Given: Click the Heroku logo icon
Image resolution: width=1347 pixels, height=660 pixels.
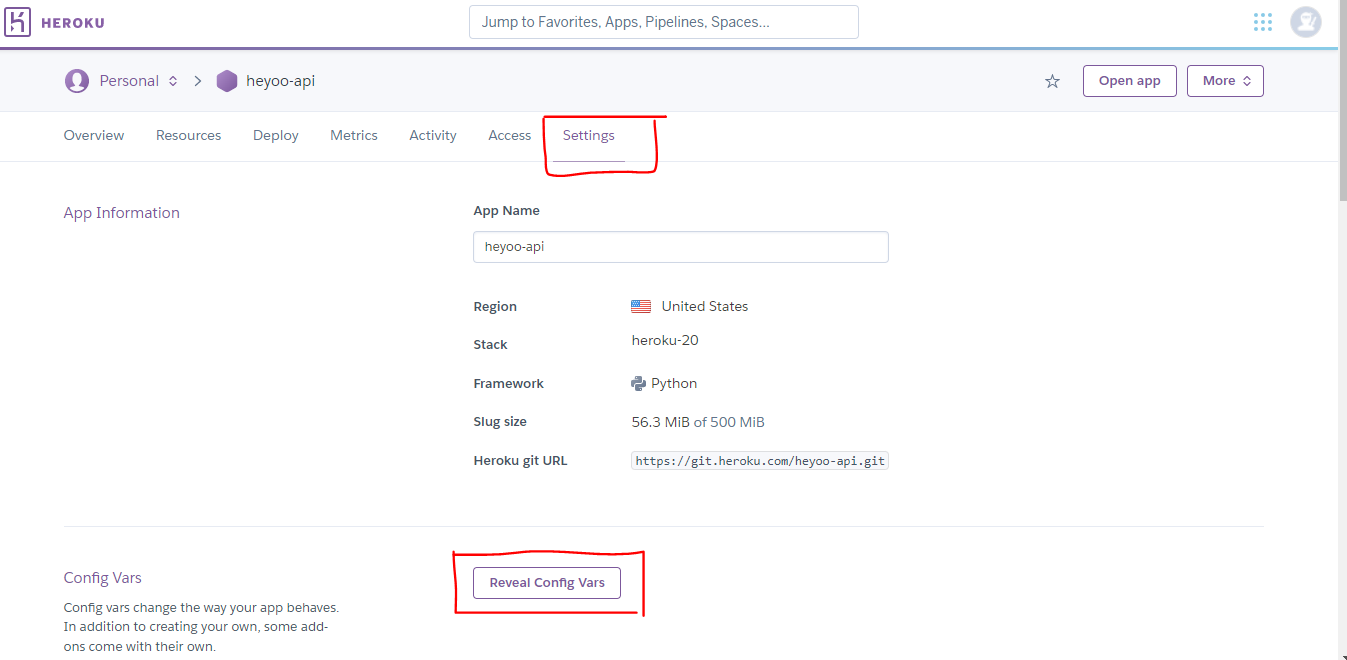Looking at the screenshot, I should pos(18,22).
